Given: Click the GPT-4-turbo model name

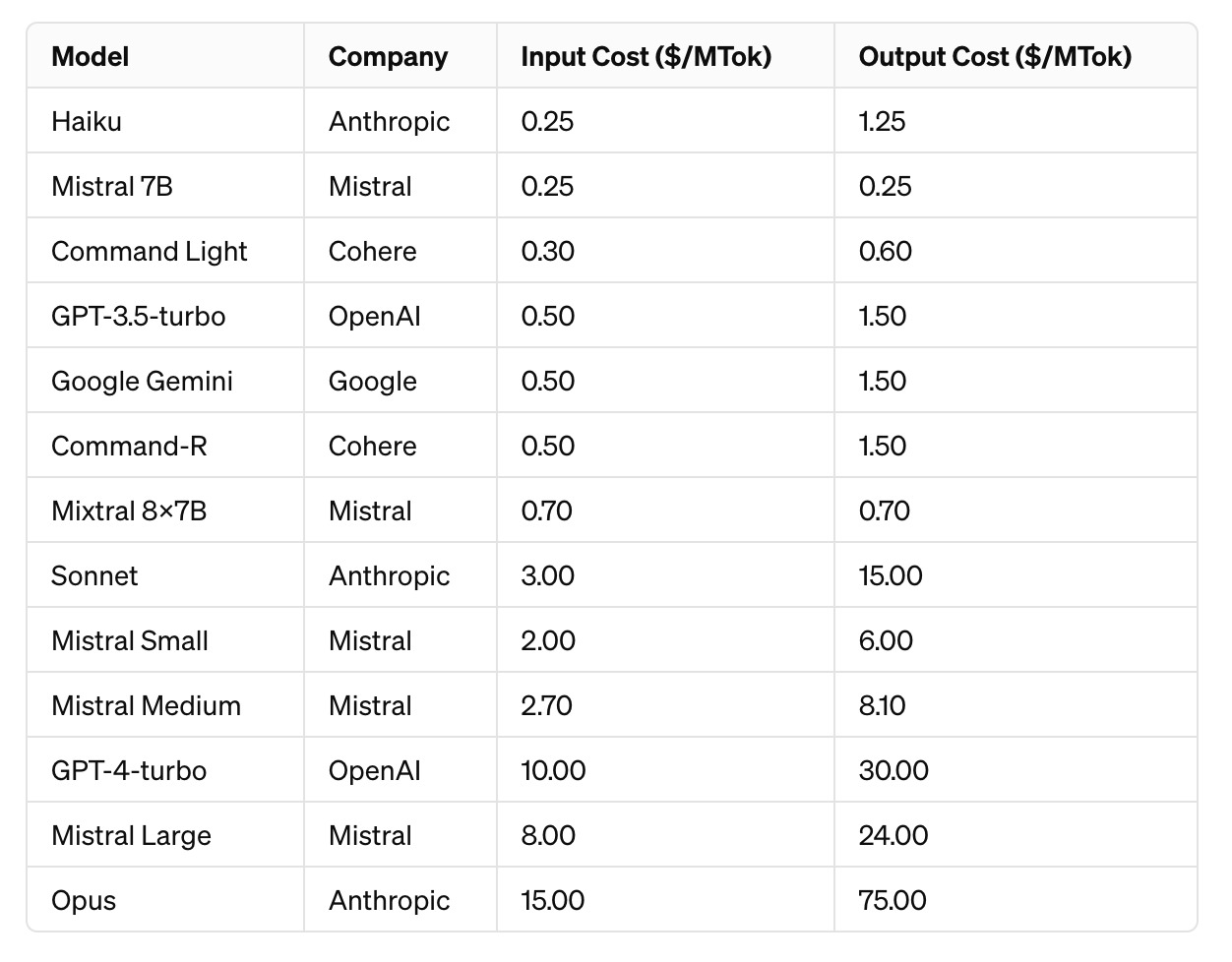Looking at the screenshot, I should [129, 771].
